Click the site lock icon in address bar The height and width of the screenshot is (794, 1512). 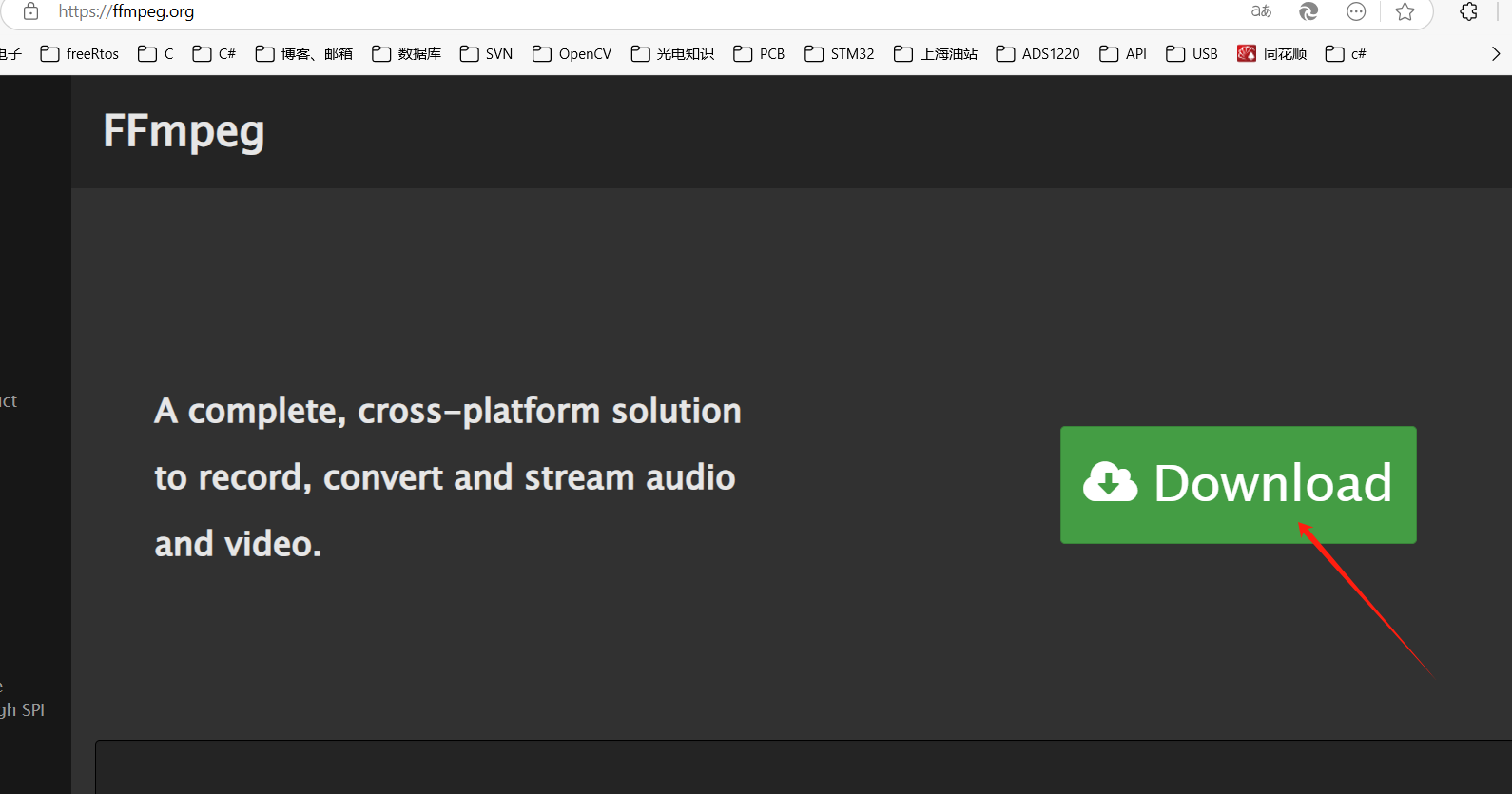(x=31, y=11)
